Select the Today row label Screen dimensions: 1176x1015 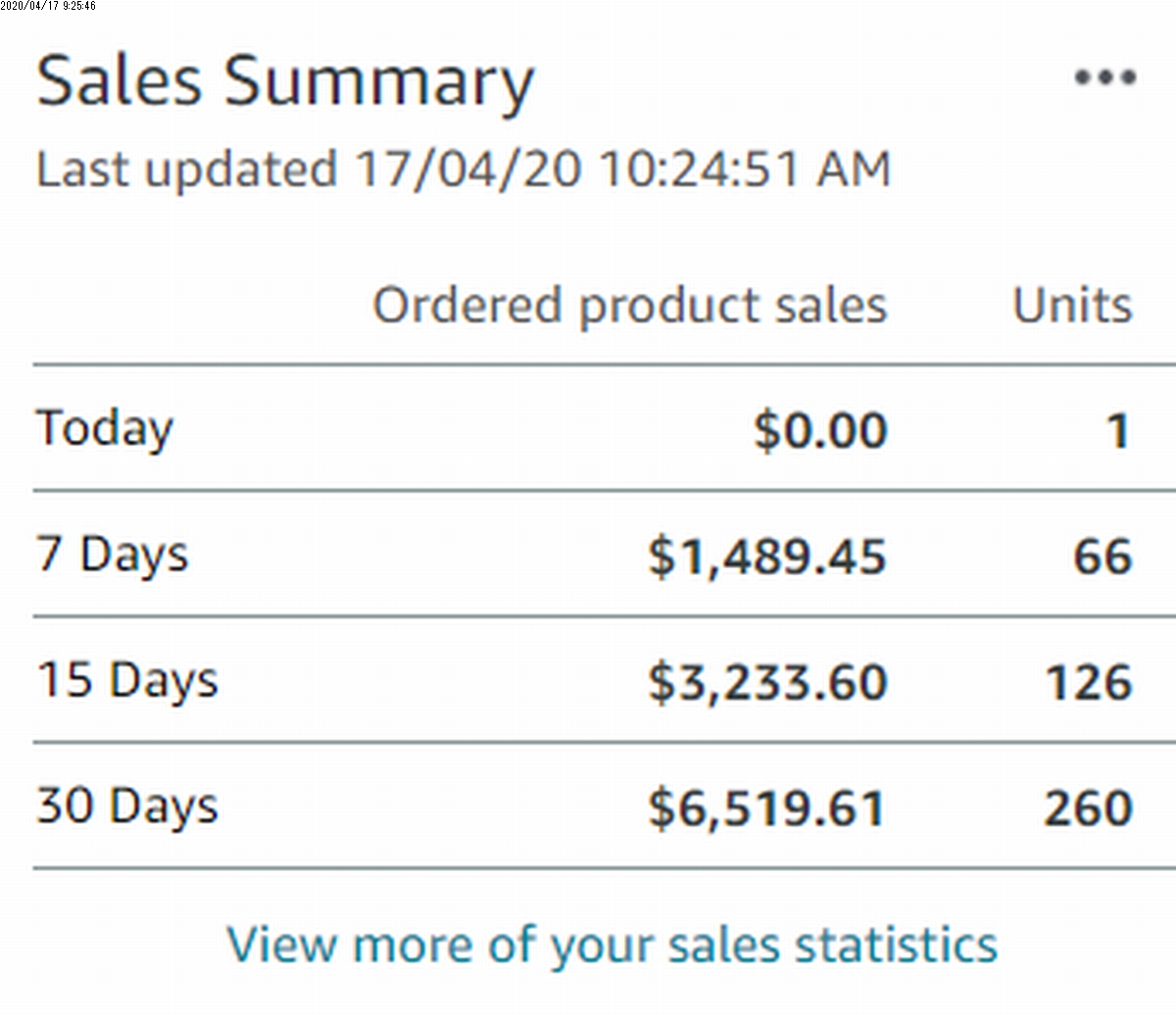pyautogui.click(x=105, y=430)
